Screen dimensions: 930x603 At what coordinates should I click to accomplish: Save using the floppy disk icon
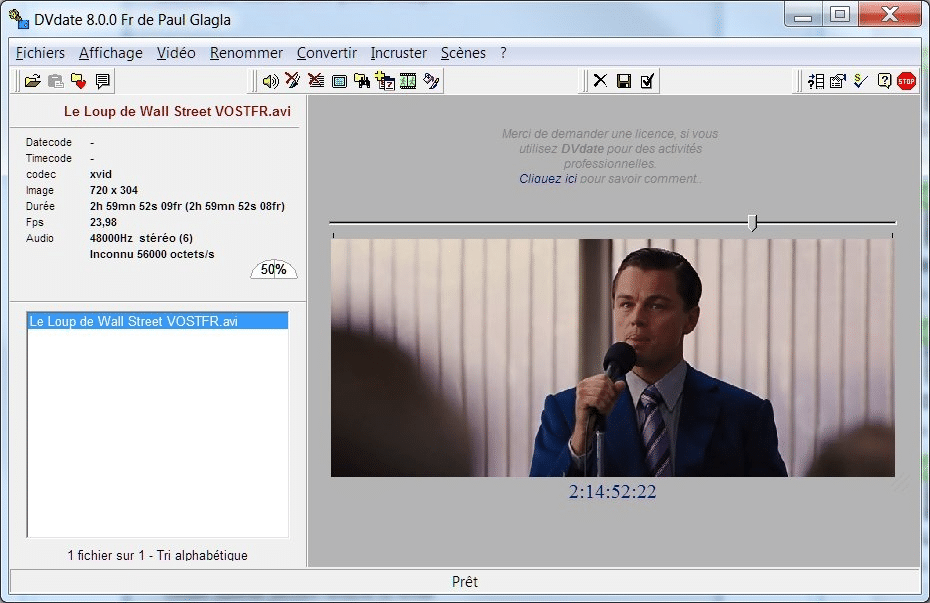pyautogui.click(x=623, y=81)
